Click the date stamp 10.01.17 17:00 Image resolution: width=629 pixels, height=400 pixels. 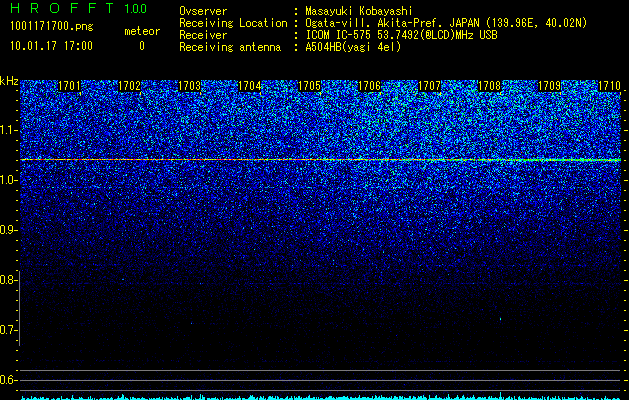point(51,46)
